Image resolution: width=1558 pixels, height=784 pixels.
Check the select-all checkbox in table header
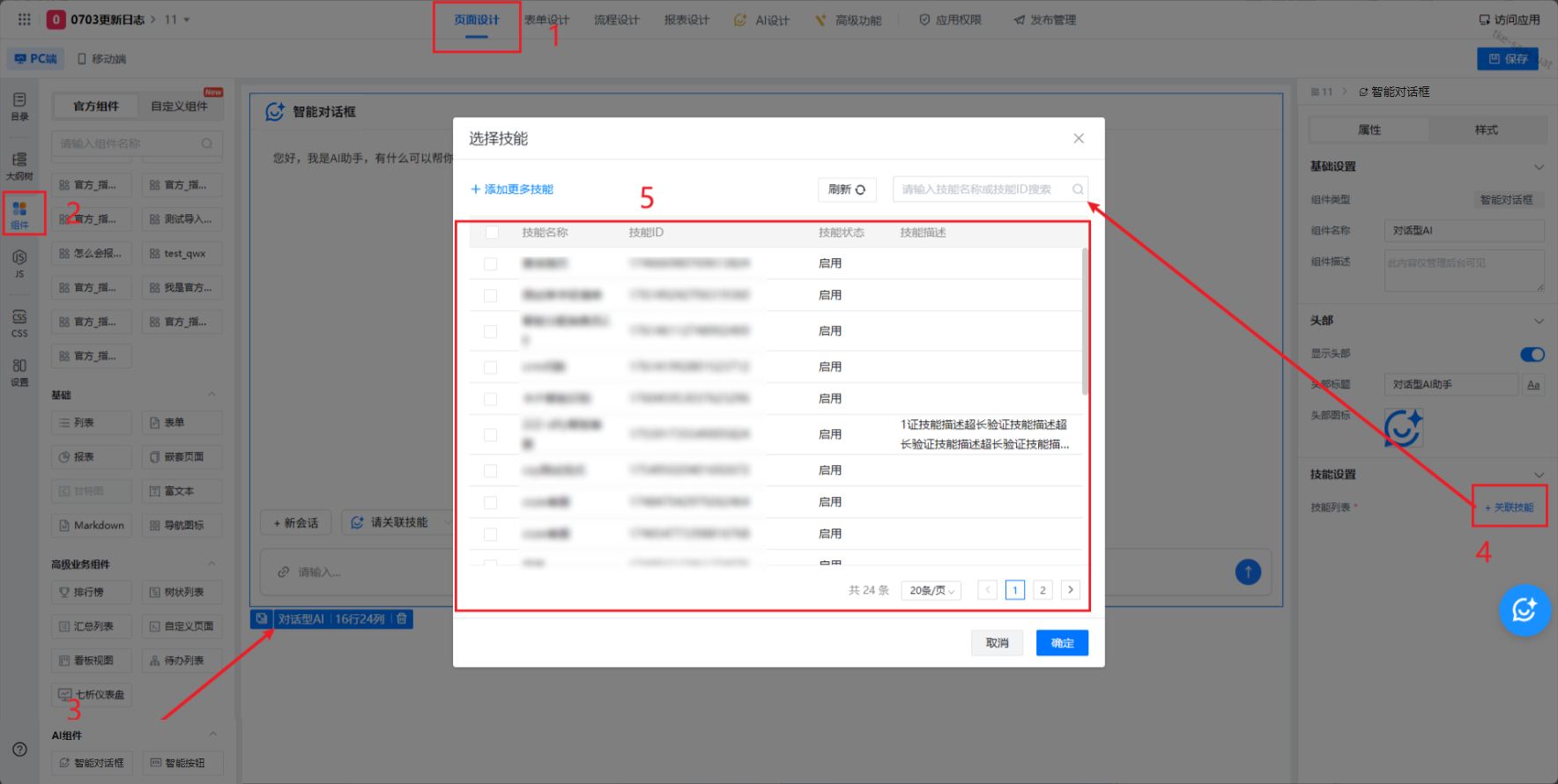[x=492, y=233]
